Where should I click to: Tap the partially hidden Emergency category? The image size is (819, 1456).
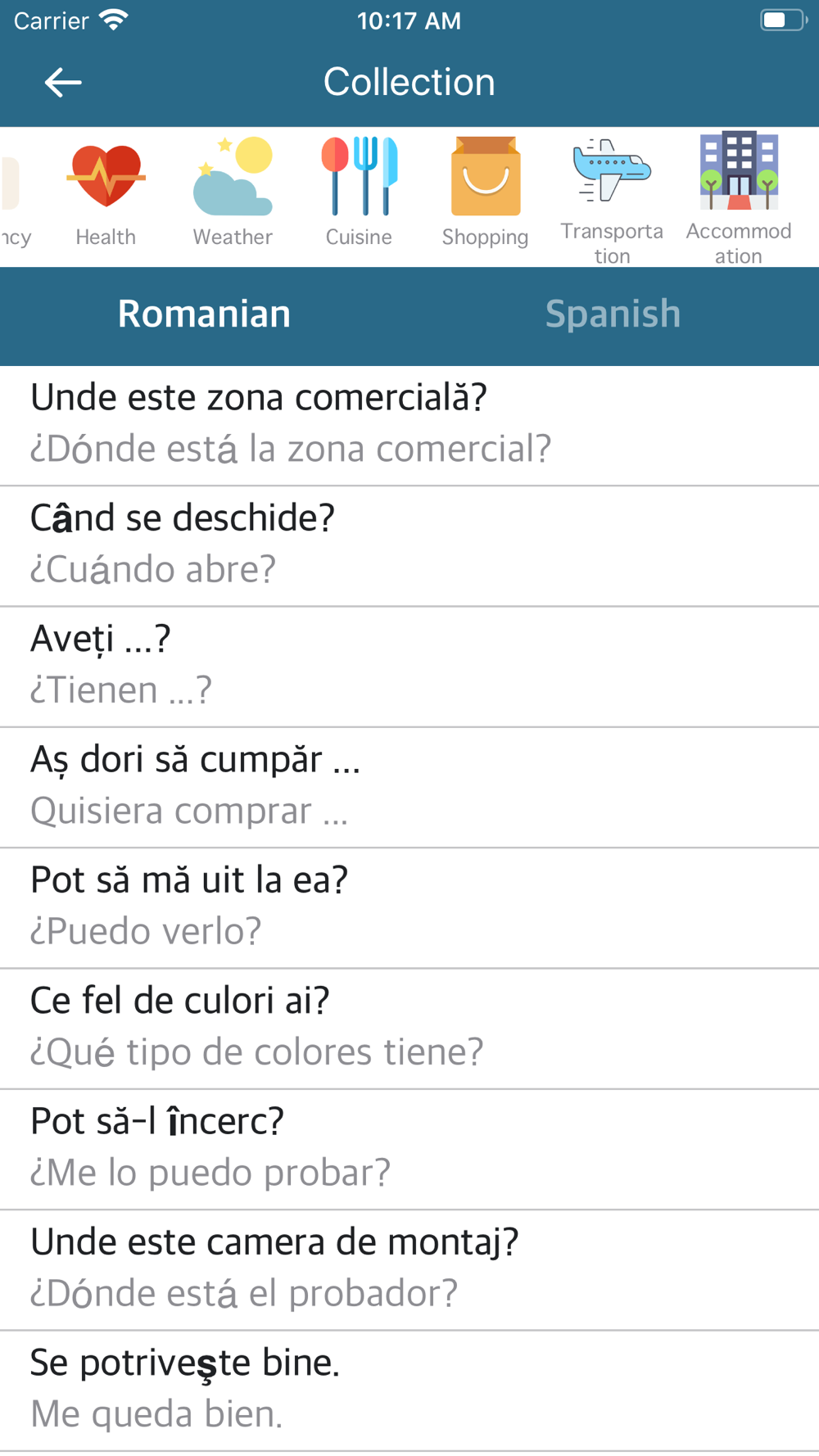coord(13,197)
